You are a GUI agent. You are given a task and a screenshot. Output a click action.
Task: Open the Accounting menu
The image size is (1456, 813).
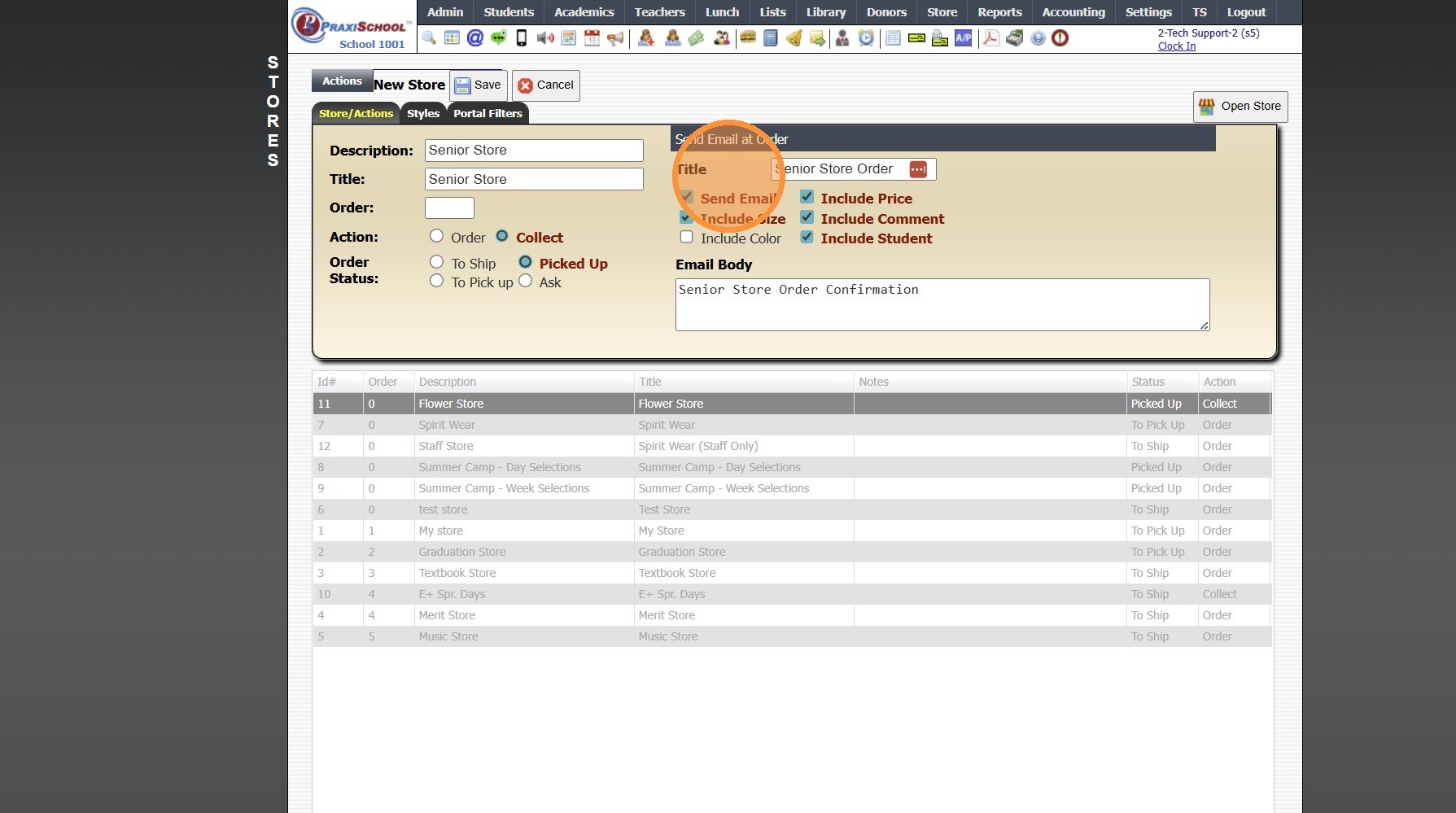(1073, 12)
